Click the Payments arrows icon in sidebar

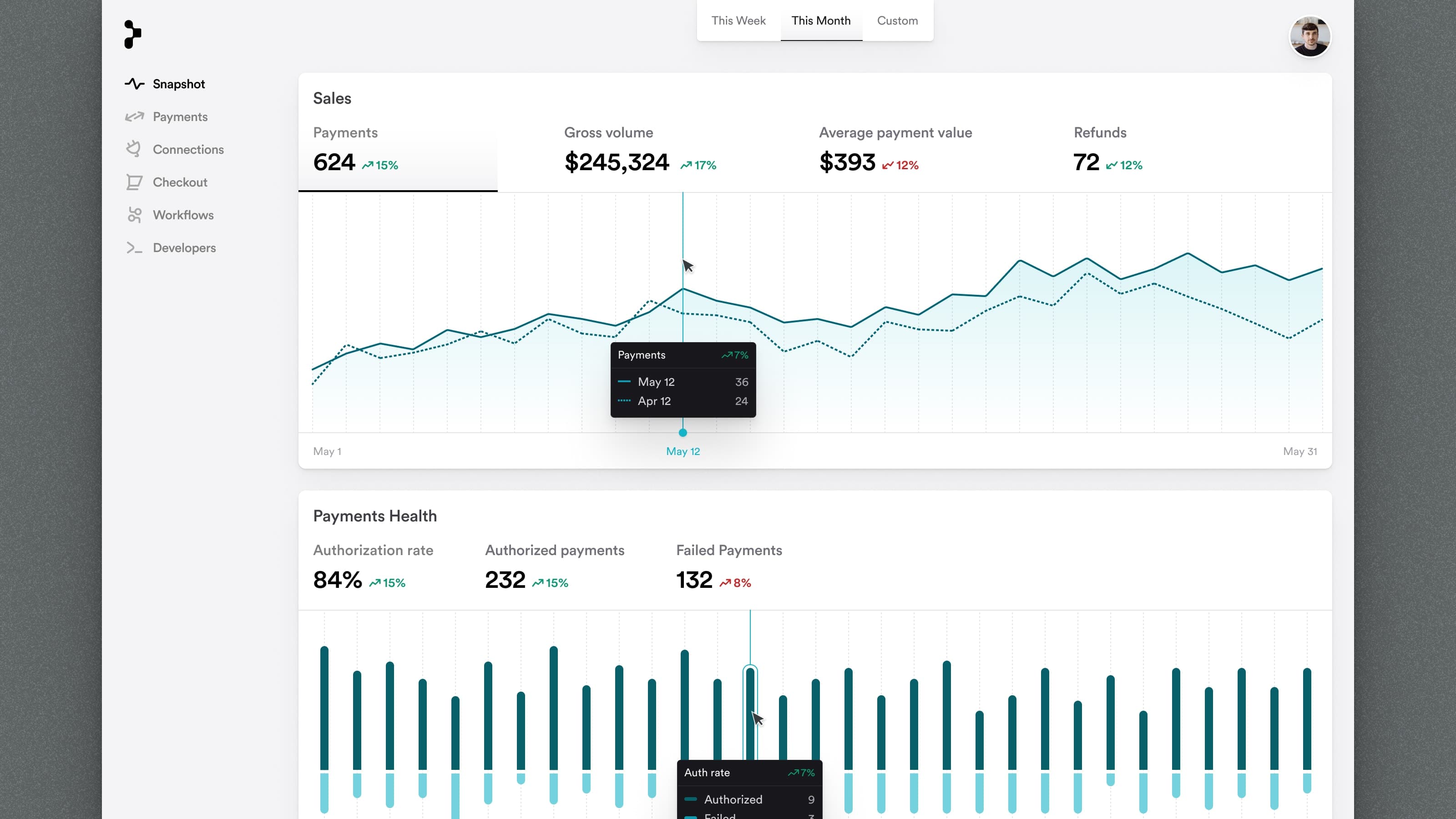[135, 117]
